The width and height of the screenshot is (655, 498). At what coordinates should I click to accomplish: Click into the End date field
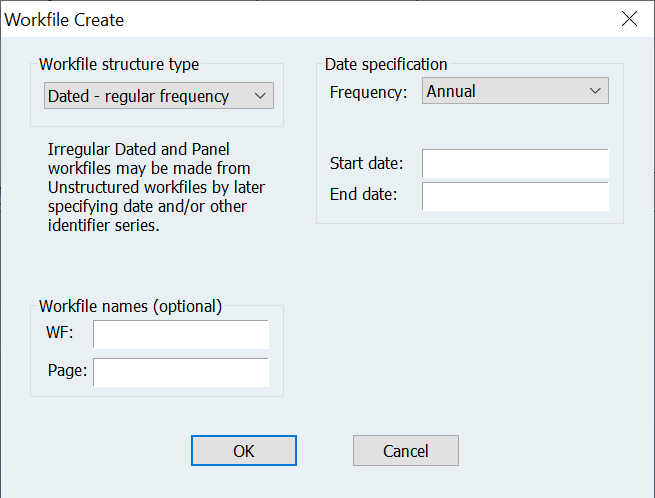click(514, 195)
